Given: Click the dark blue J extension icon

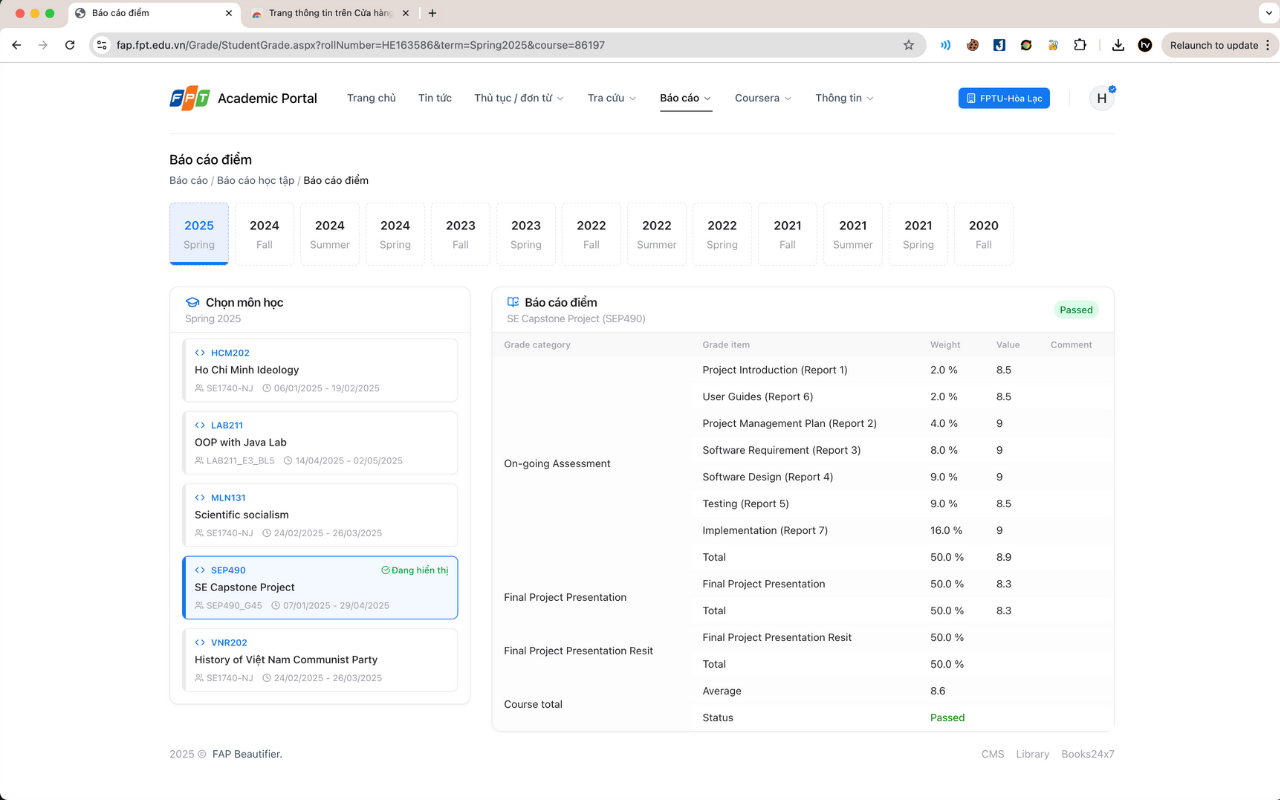Looking at the screenshot, I should tap(999, 45).
